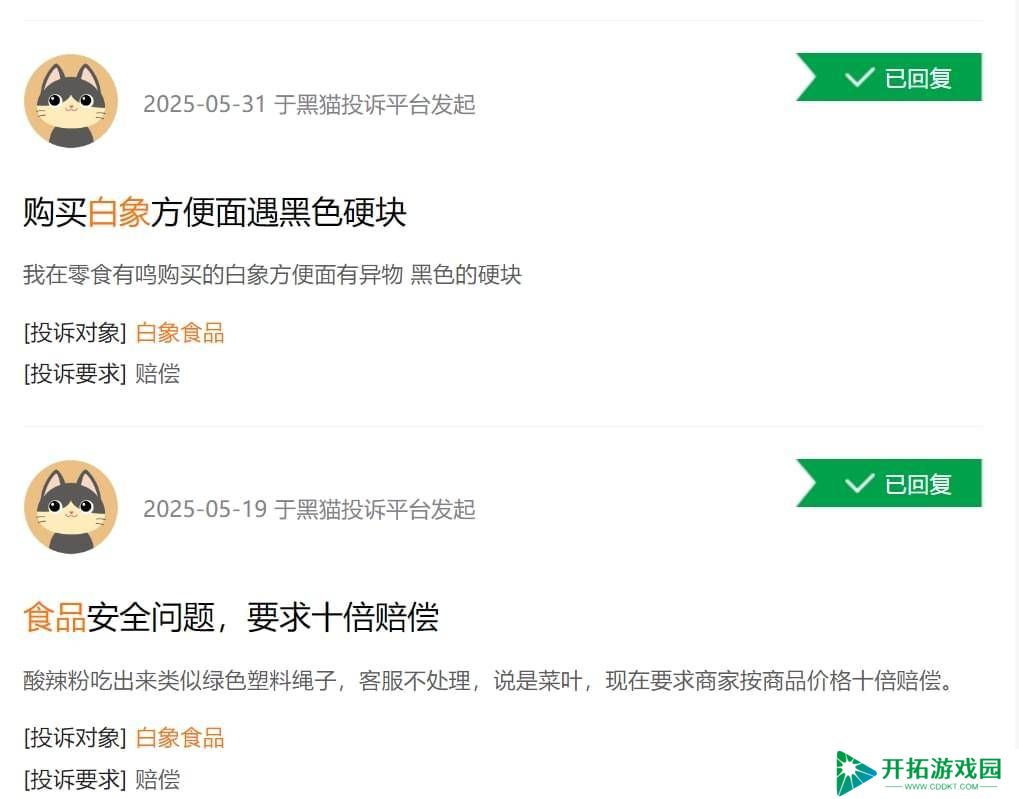Click the cat avatar of the 2025-05-31 complaint
This screenshot has height=799, width=1019.
(71, 101)
